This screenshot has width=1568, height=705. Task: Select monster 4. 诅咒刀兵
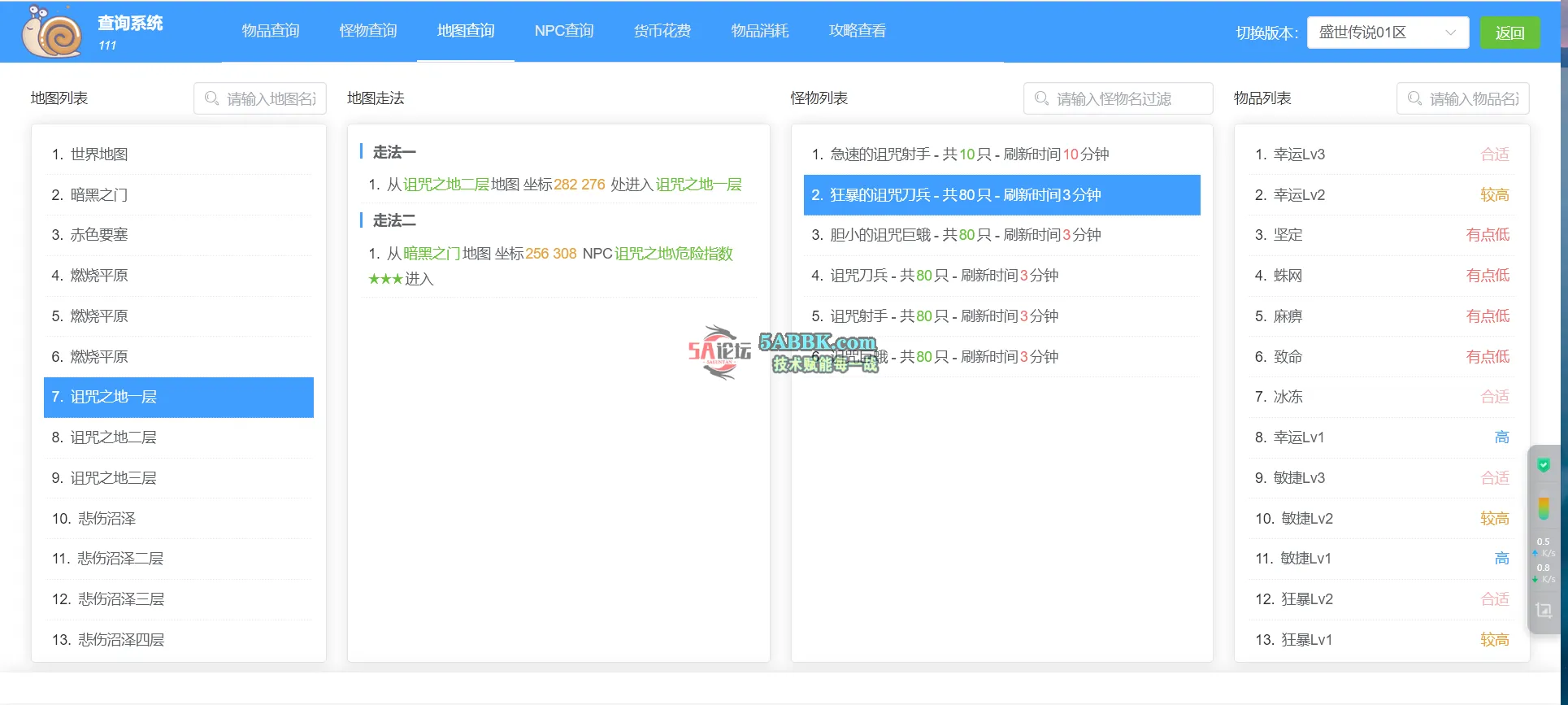pyautogui.click(x=1002, y=276)
